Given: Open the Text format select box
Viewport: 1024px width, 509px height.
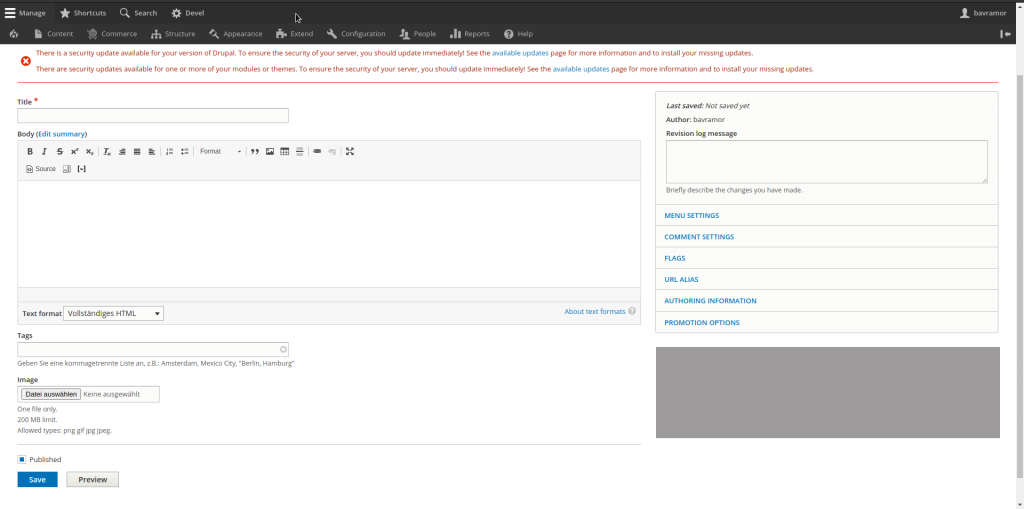Looking at the screenshot, I should click(x=113, y=313).
